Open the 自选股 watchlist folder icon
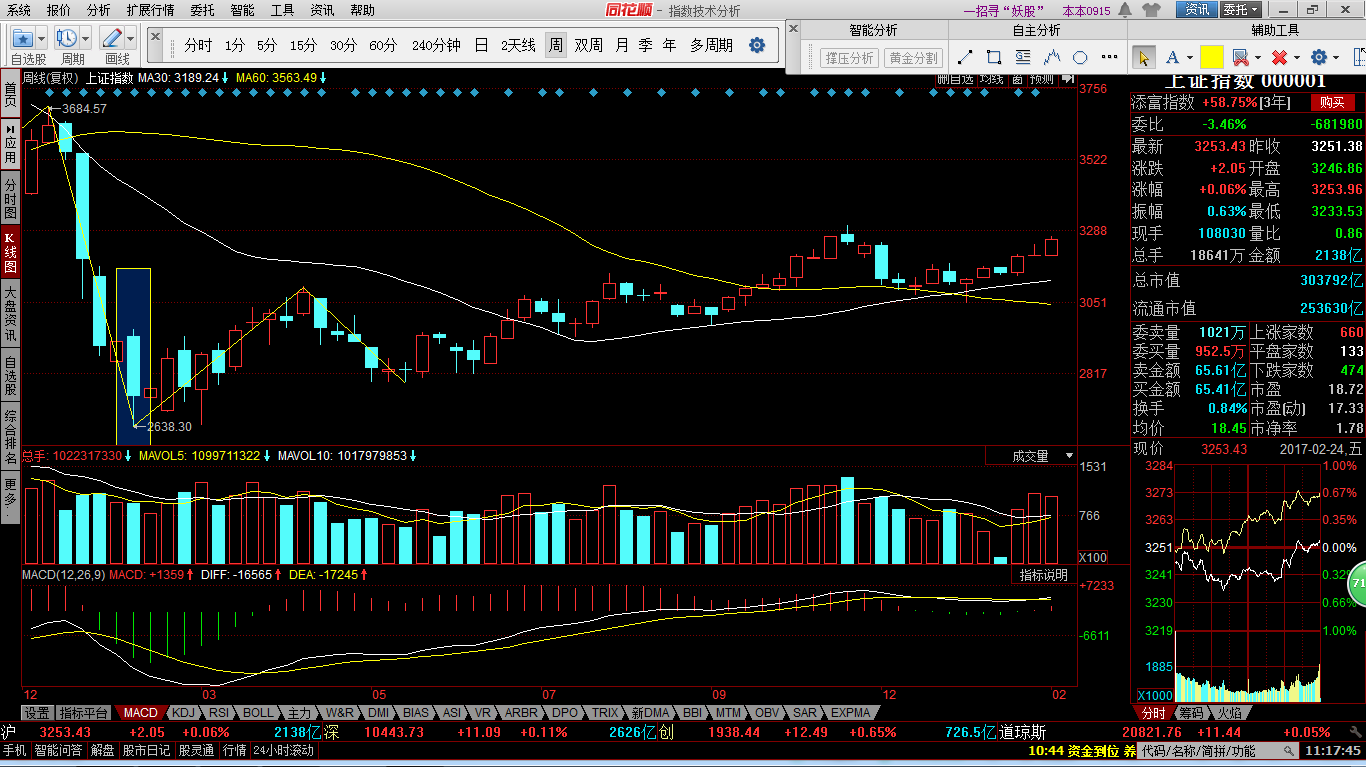1366x767 pixels. [22, 38]
